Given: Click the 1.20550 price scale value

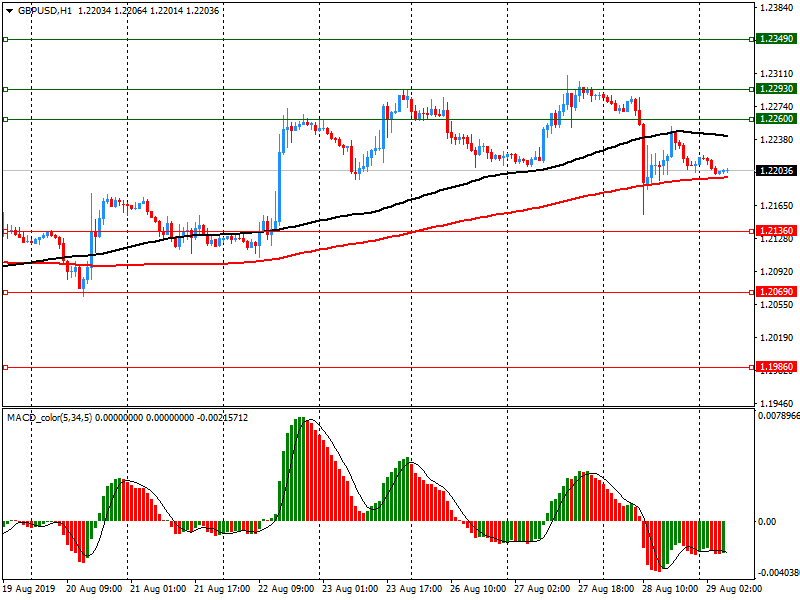Looking at the screenshot, I should tap(777, 305).
